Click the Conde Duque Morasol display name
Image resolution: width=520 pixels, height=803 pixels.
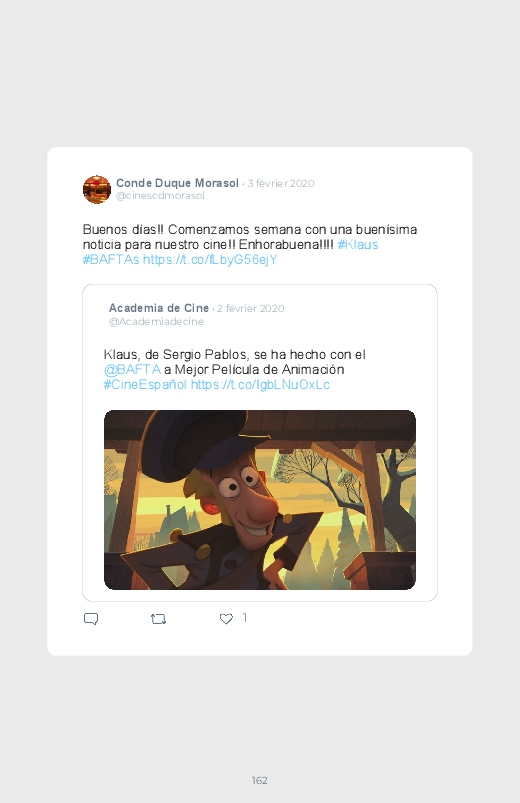(177, 183)
